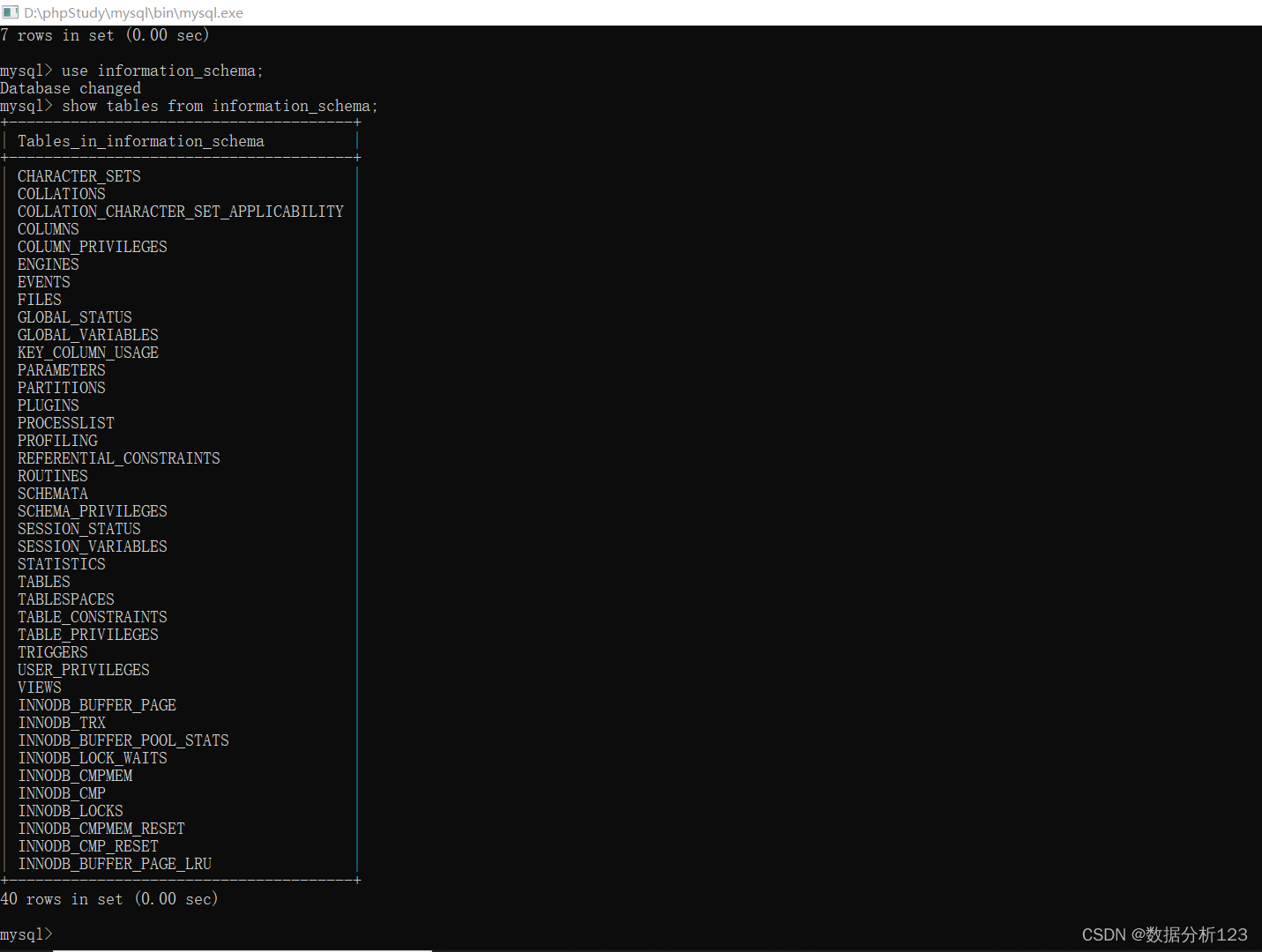Image resolution: width=1262 pixels, height=952 pixels.
Task: Click the USER_PRIVILEGES entry
Action: point(84,670)
